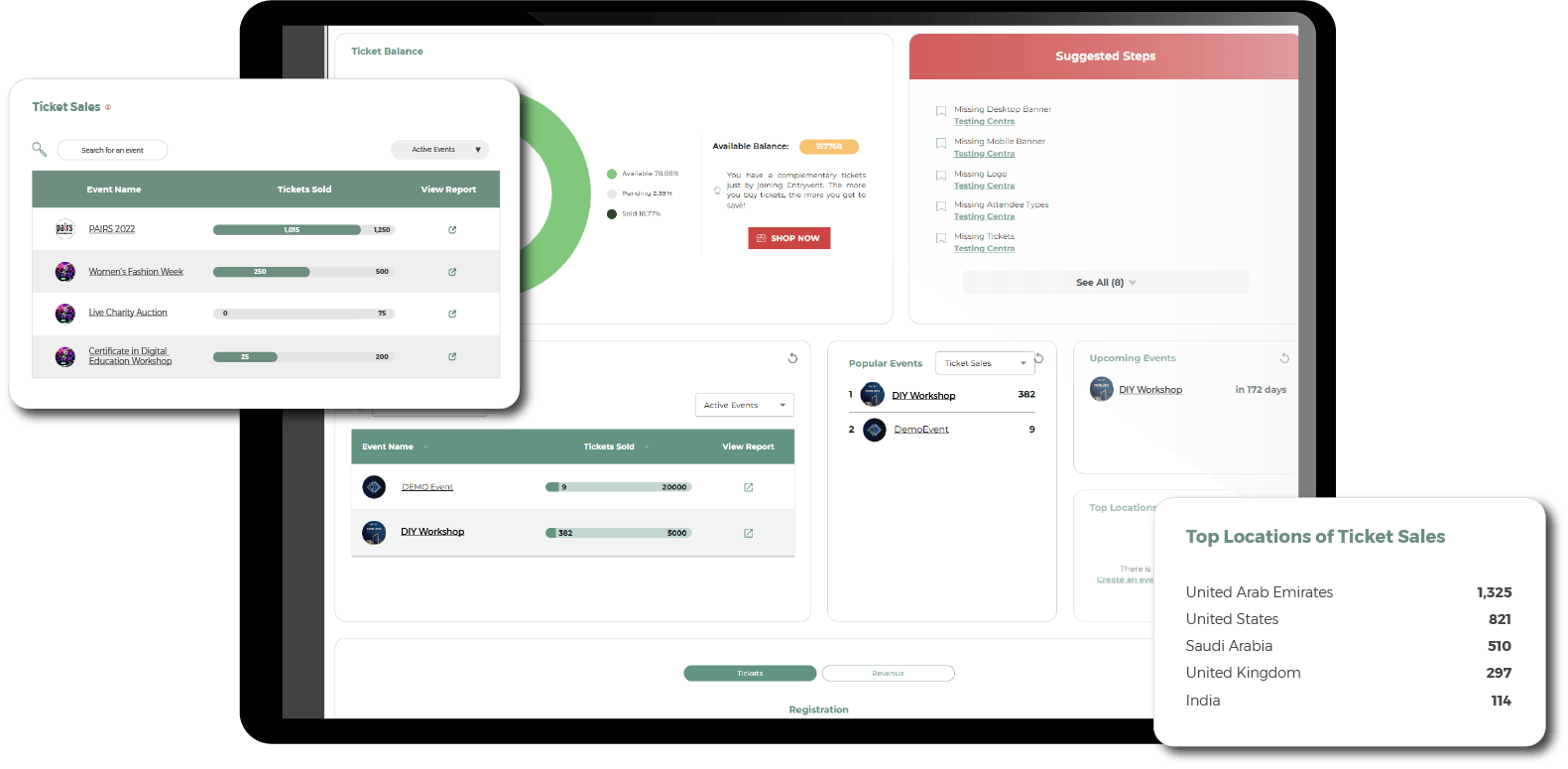Open Active Events dropdown in Ticket Sales popup
This screenshot has height=769, width=1568.
click(440, 150)
